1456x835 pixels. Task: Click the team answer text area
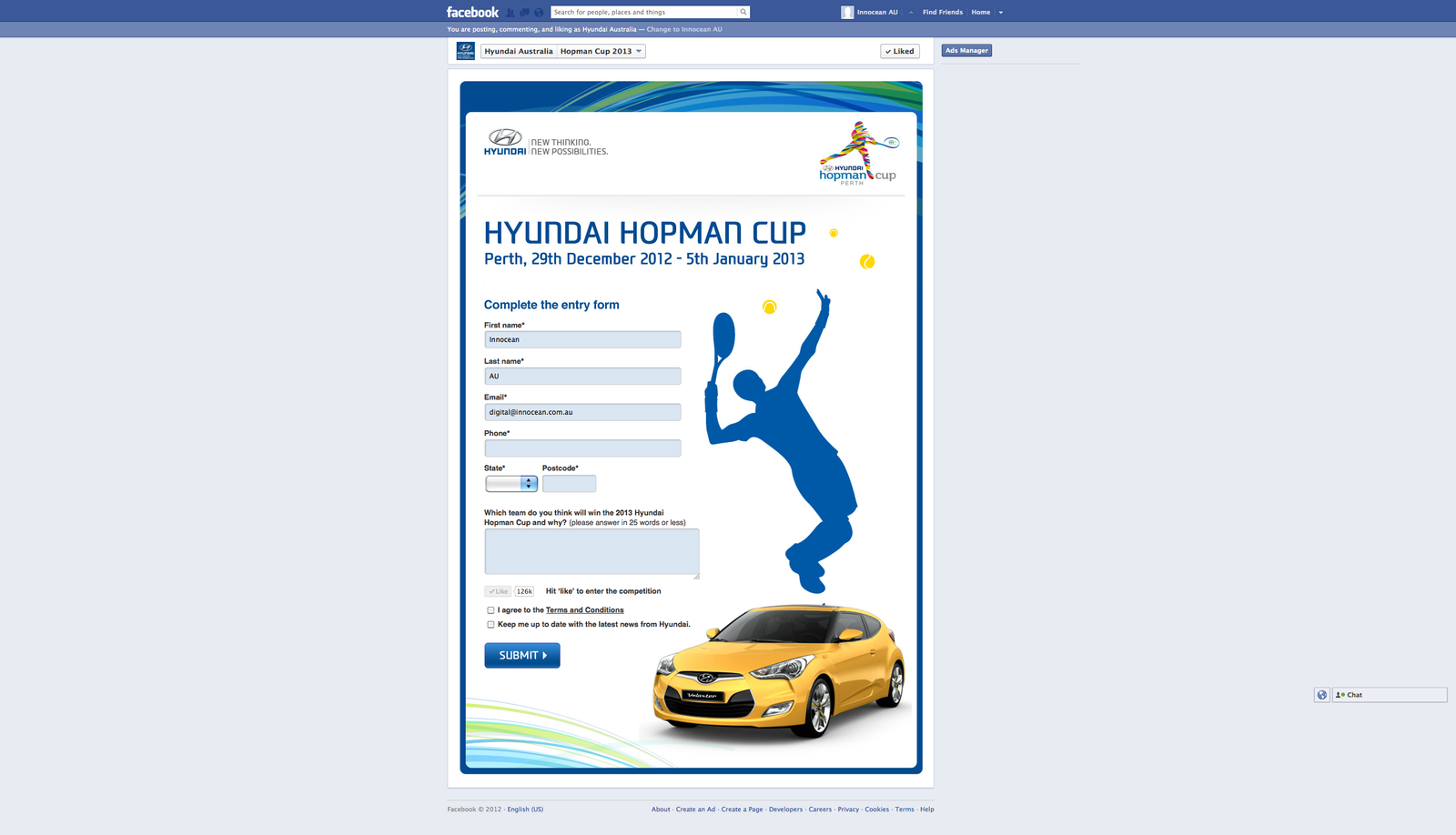pyautogui.click(x=591, y=553)
